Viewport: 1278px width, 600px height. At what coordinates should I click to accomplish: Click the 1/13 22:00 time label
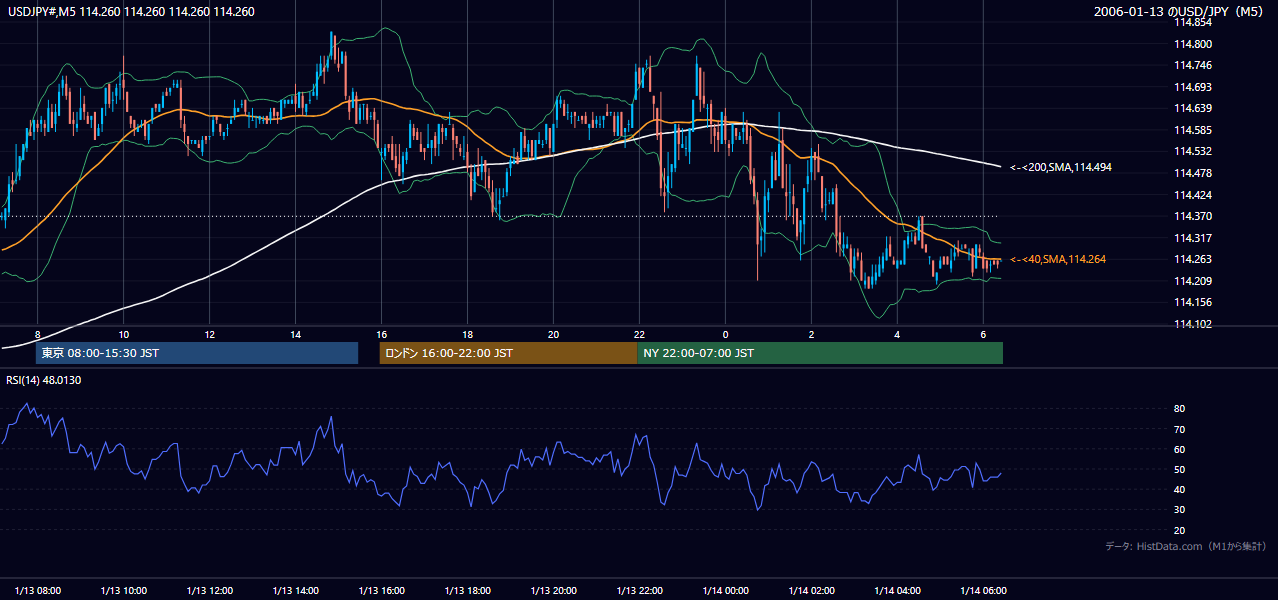(x=639, y=590)
